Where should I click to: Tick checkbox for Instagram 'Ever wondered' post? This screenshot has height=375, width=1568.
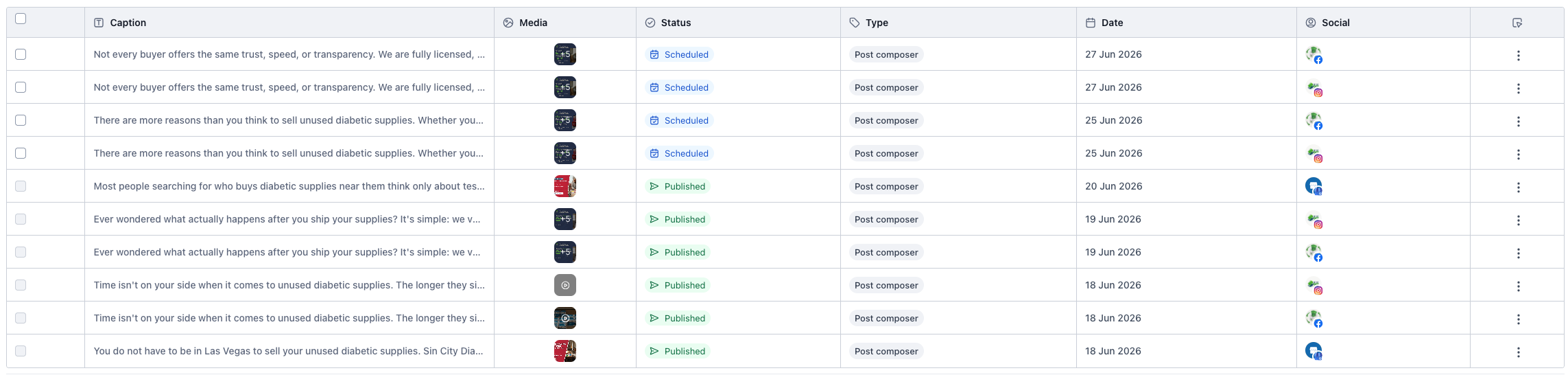pos(21,219)
